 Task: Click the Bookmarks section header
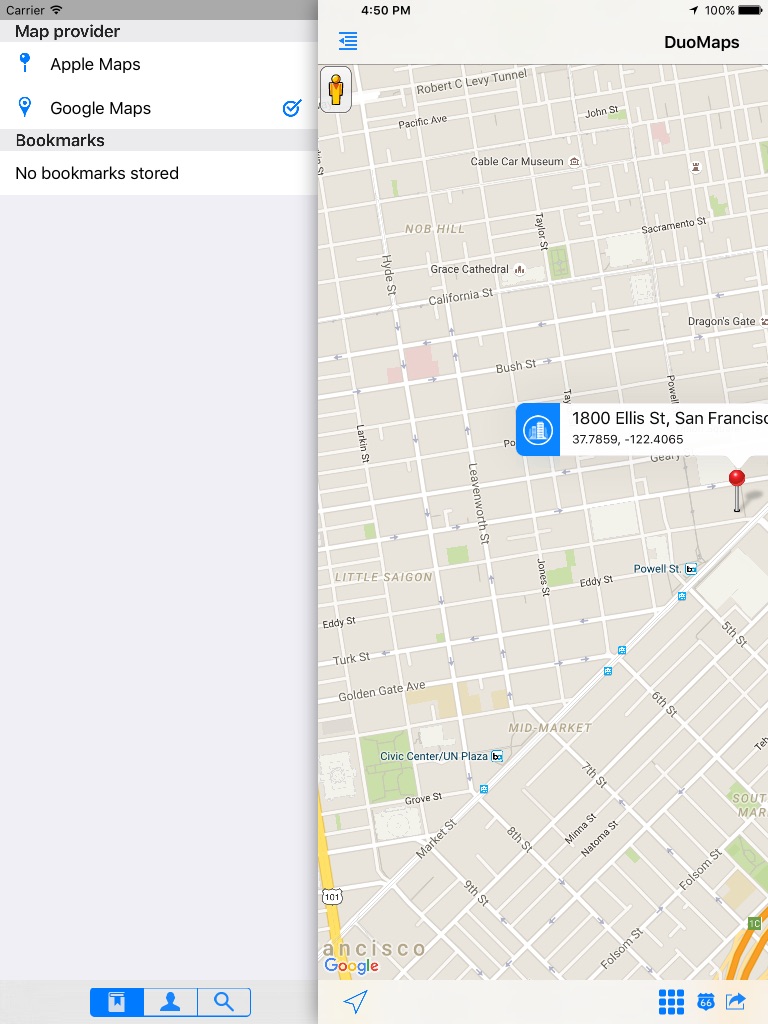click(159, 140)
